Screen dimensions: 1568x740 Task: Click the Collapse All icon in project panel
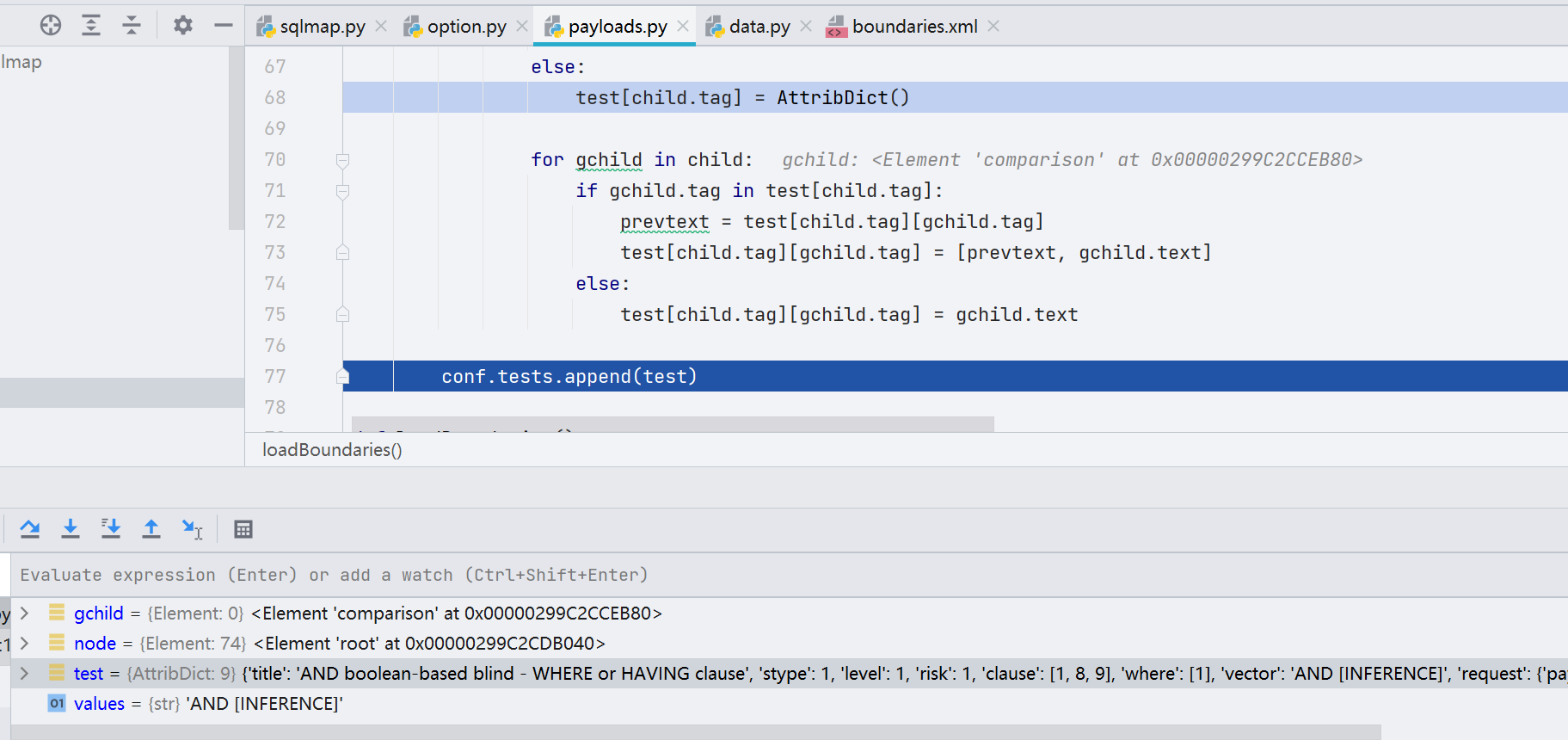pyautogui.click(x=132, y=26)
